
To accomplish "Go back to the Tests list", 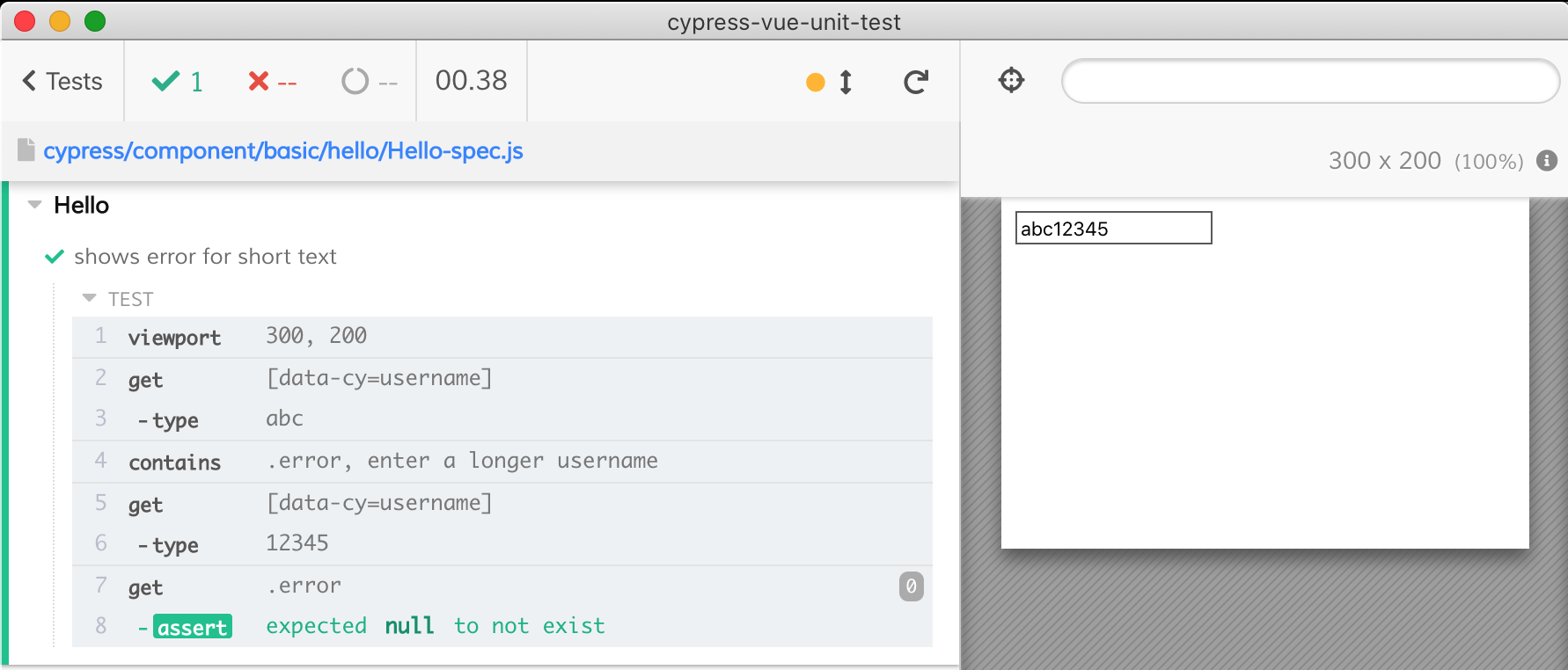I will pos(62,81).
